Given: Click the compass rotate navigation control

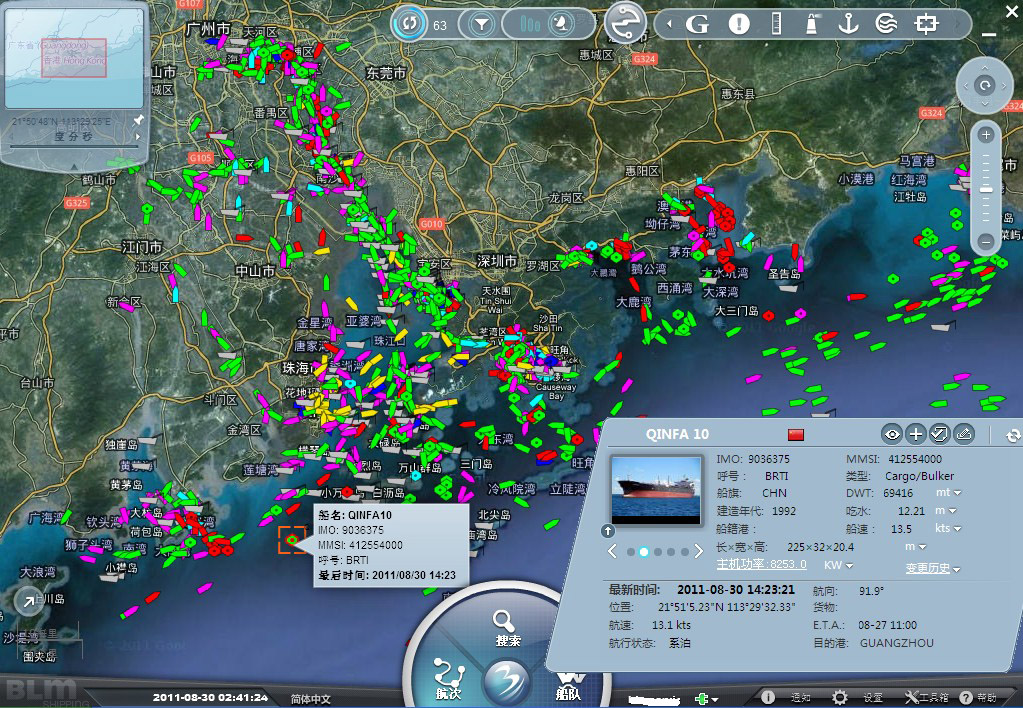Looking at the screenshot, I should [985, 85].
